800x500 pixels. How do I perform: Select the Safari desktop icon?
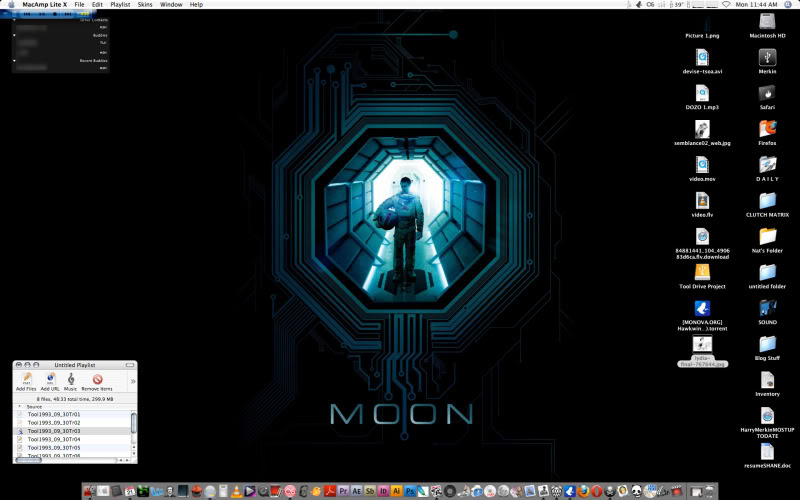tap(767, 93)
